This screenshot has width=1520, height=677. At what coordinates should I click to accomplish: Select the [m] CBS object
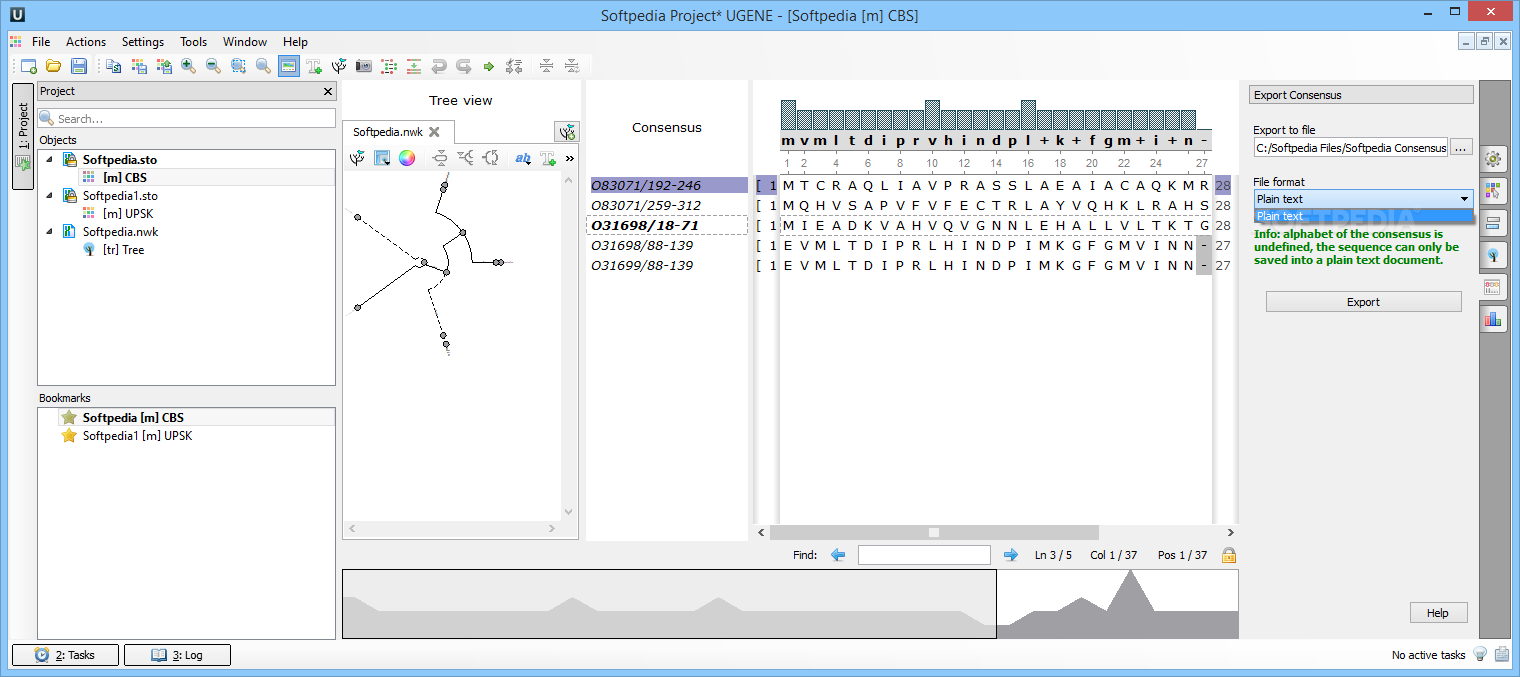pyautogui.click(x=125, y=178)
